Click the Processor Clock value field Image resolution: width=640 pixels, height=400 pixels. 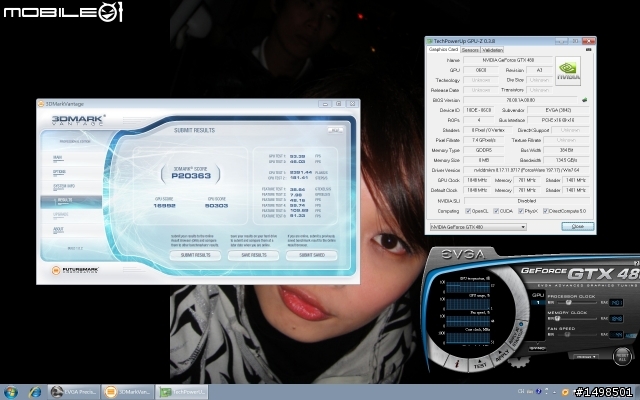[x=616, y=302]
